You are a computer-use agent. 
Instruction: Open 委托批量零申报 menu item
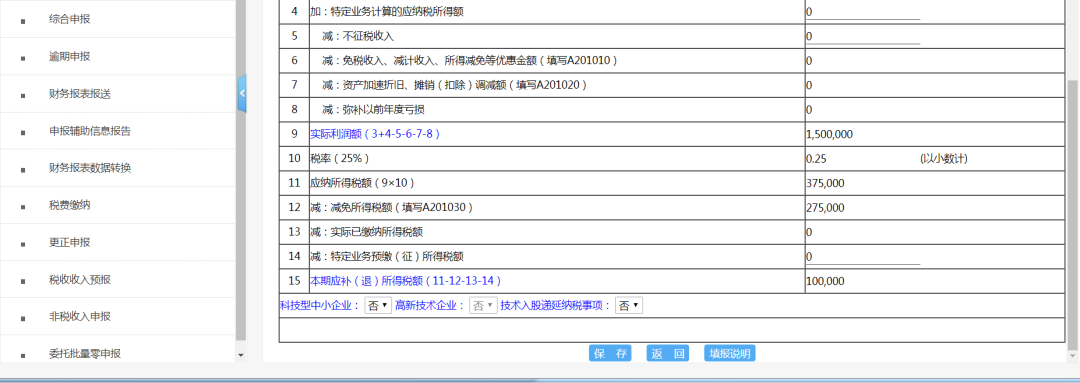pyautogui.click(x=85, y=354)
